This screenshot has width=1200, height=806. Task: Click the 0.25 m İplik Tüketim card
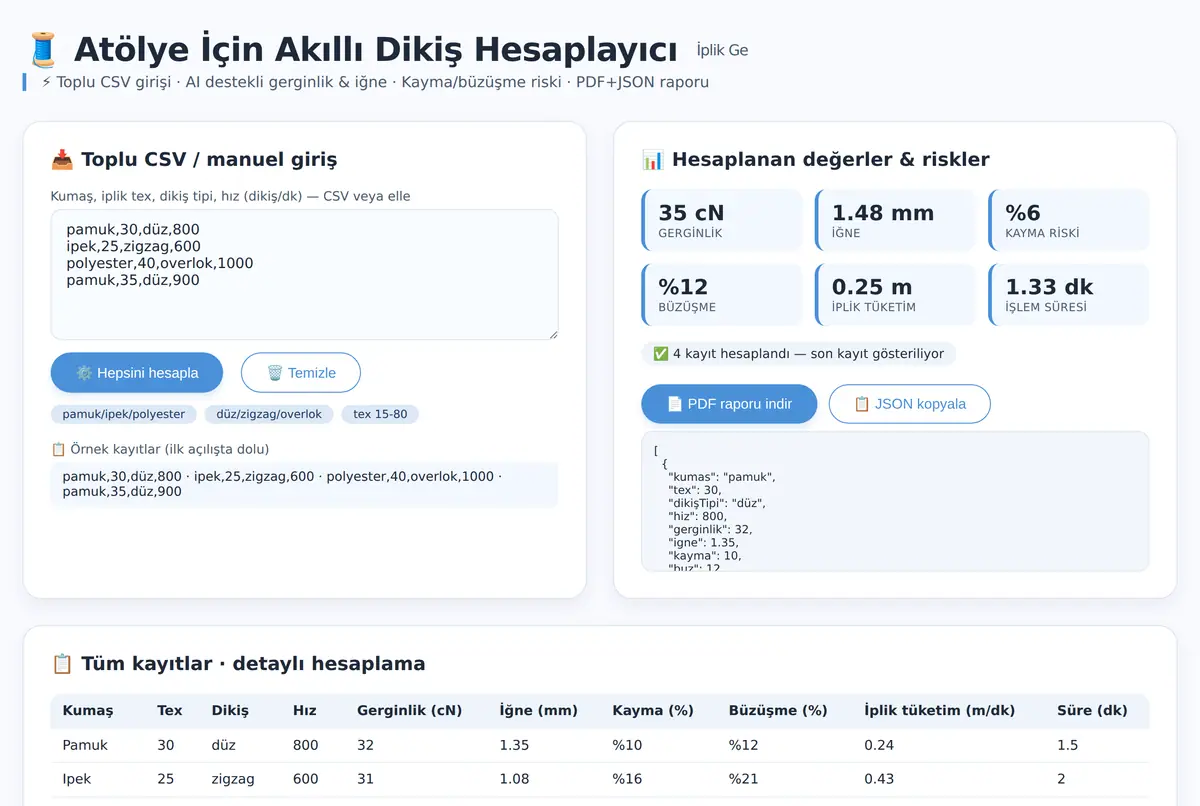click(x=895, y=295)
